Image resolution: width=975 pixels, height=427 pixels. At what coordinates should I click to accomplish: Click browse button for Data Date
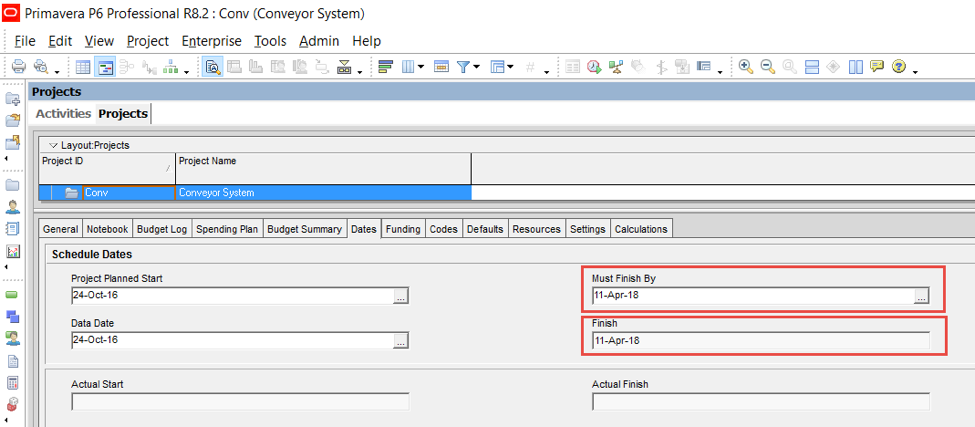click(401, 340)
